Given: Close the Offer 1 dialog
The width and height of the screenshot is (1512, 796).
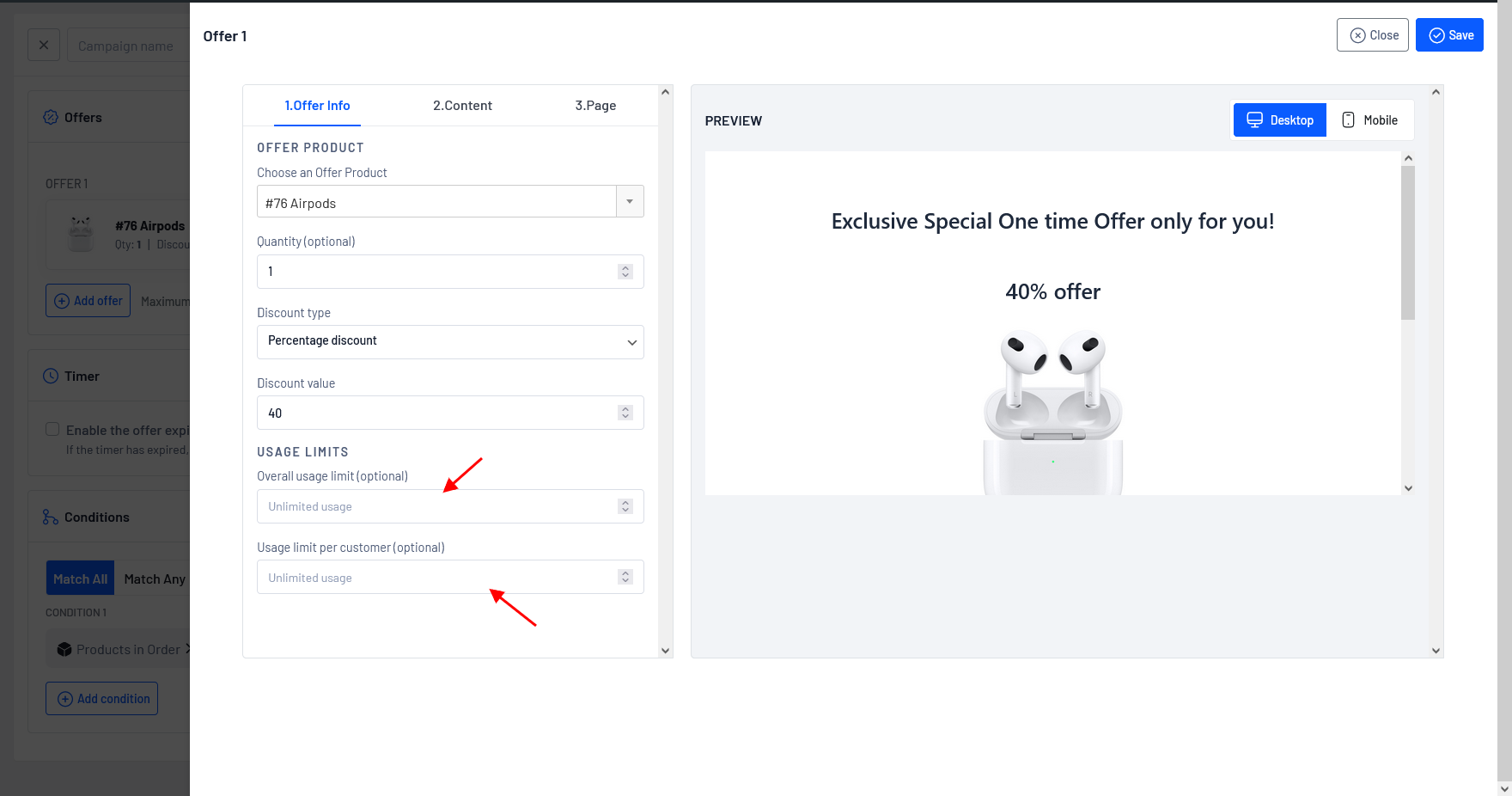Looking at the screenshot, I should (1372, 35).
